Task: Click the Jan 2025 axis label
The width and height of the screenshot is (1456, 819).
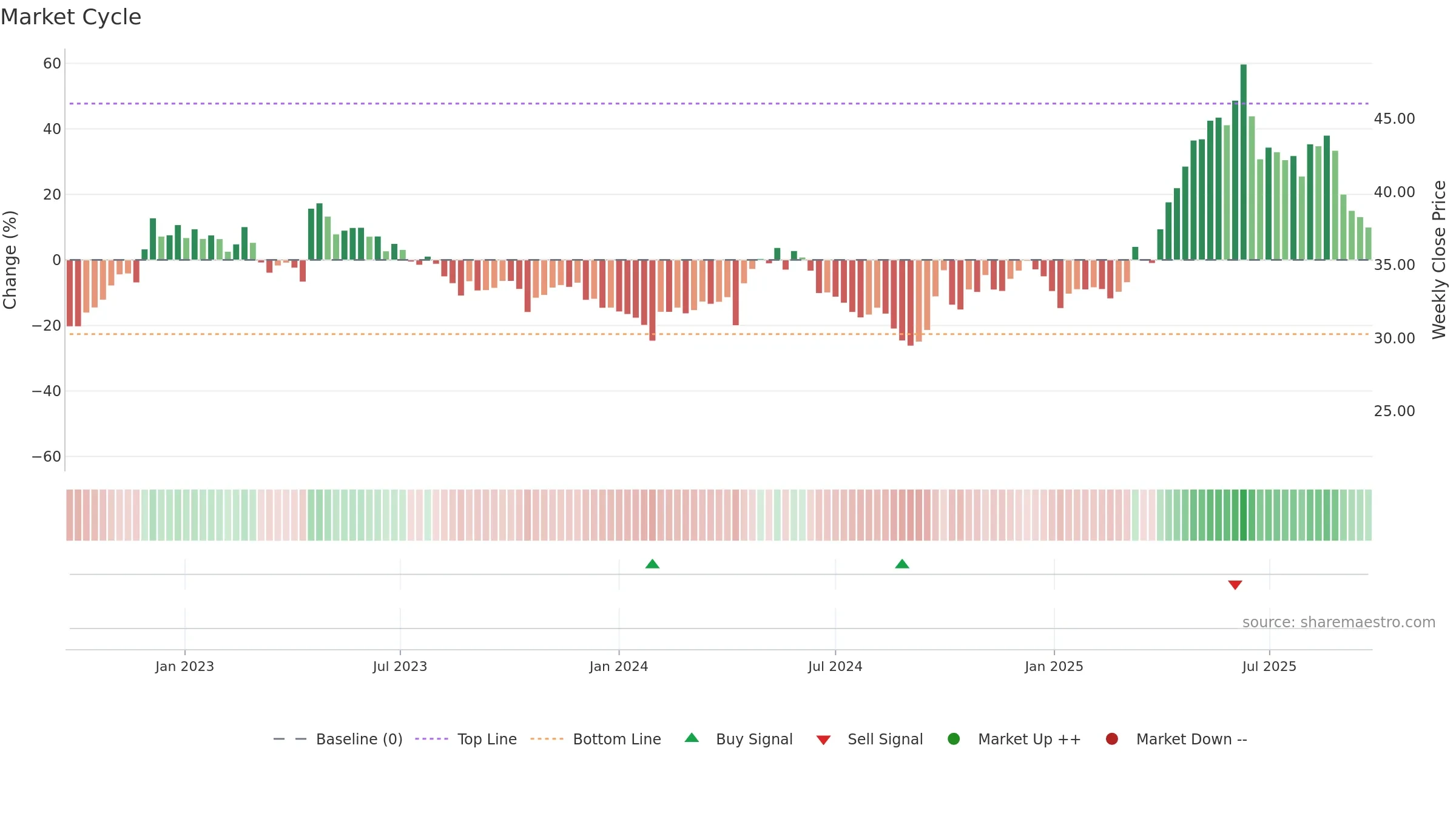Action: [x=1054, y=666]
